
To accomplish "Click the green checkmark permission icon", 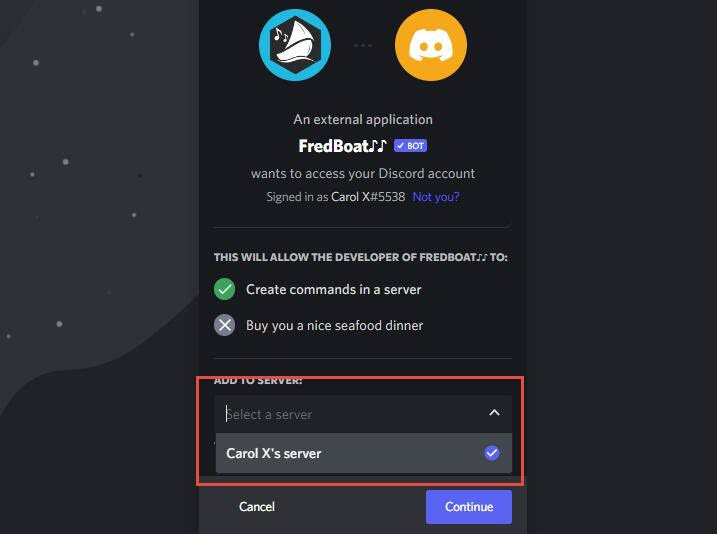I will pos(225,289).
